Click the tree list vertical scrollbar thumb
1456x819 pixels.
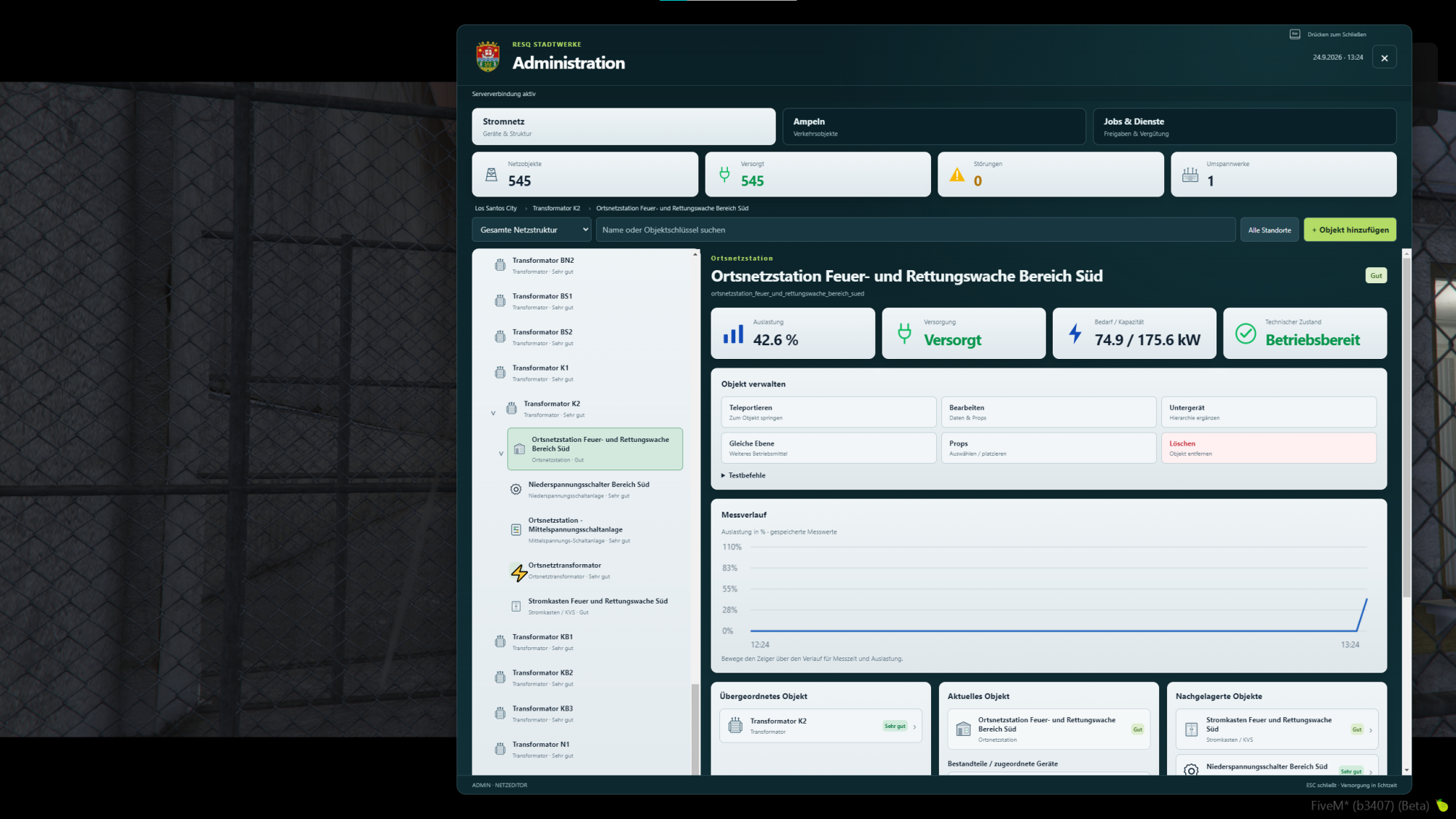point(695,728)
